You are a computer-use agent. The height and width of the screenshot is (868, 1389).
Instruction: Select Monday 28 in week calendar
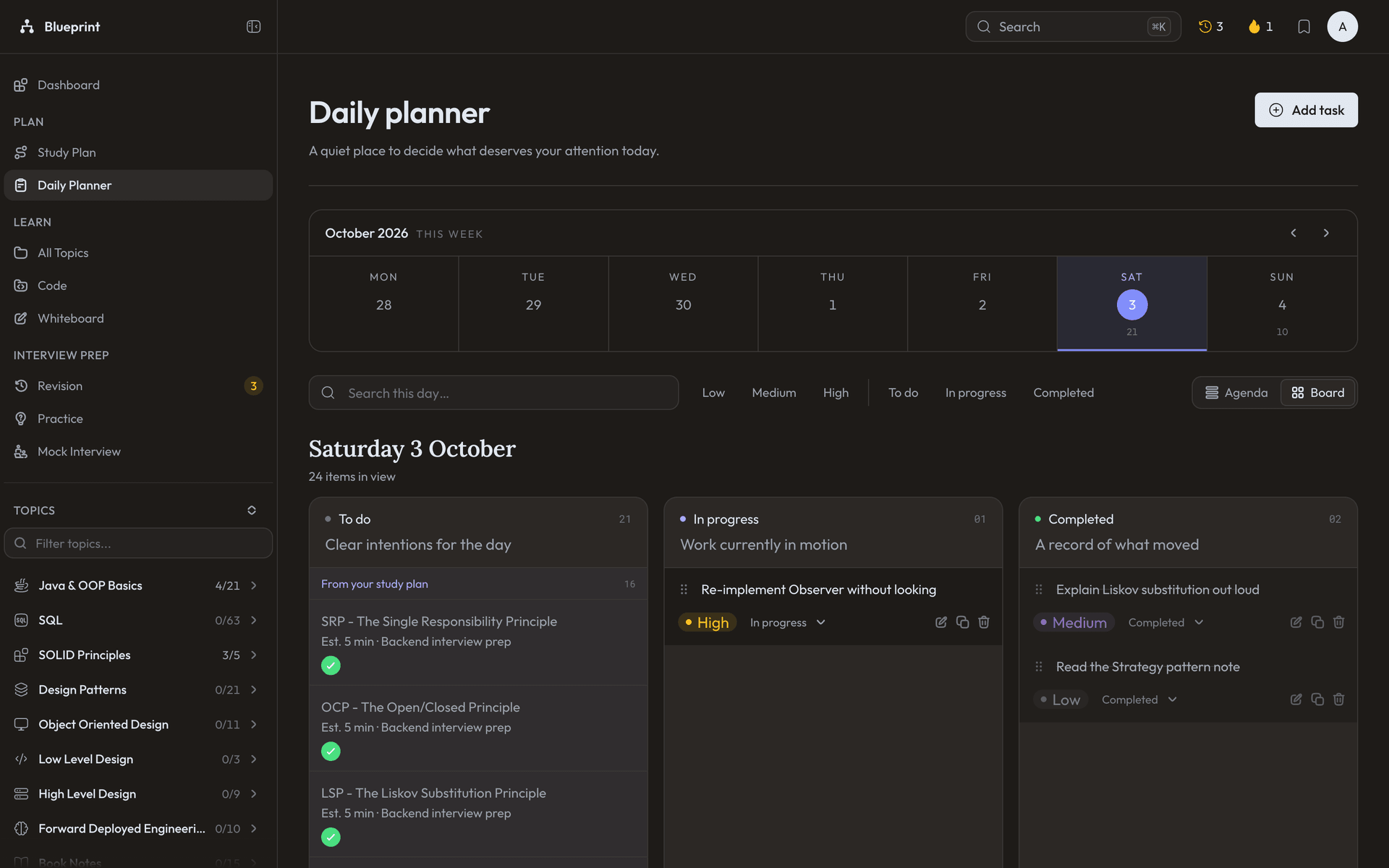pyautogui.click(x=383, y=304)
